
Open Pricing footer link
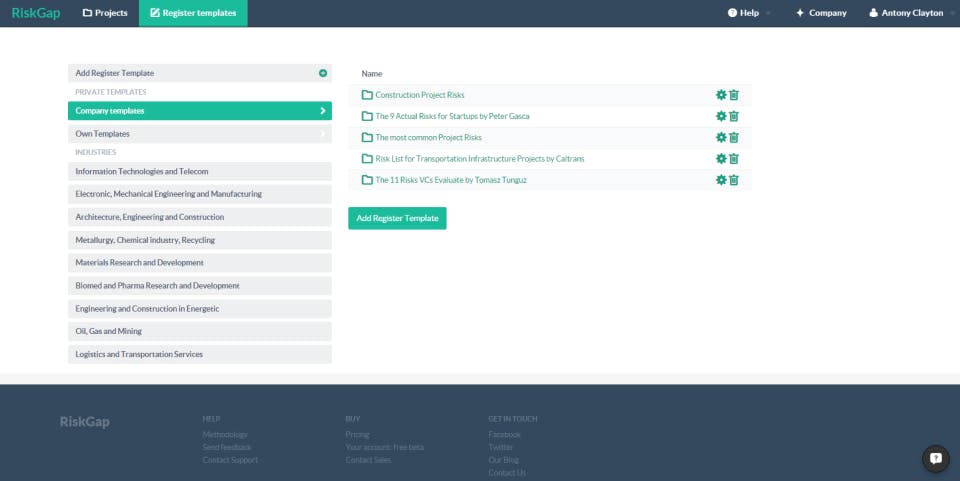[358, 434]
